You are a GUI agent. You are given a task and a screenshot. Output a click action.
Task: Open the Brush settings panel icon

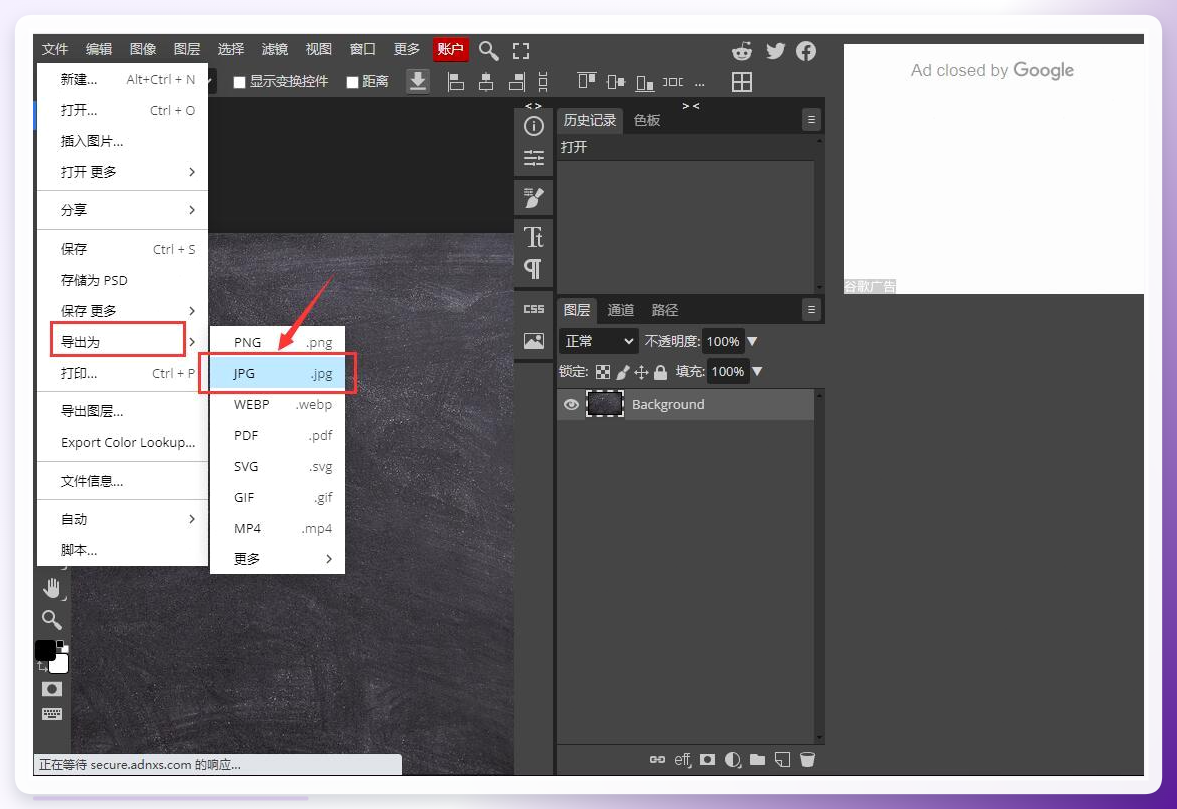pyautogui.click(x=534, y=197)
